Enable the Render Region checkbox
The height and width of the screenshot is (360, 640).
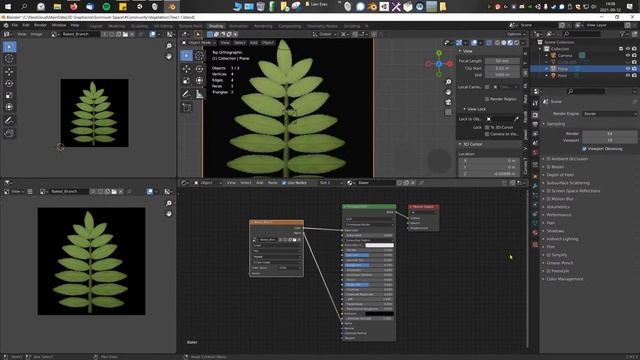(487, 99)
